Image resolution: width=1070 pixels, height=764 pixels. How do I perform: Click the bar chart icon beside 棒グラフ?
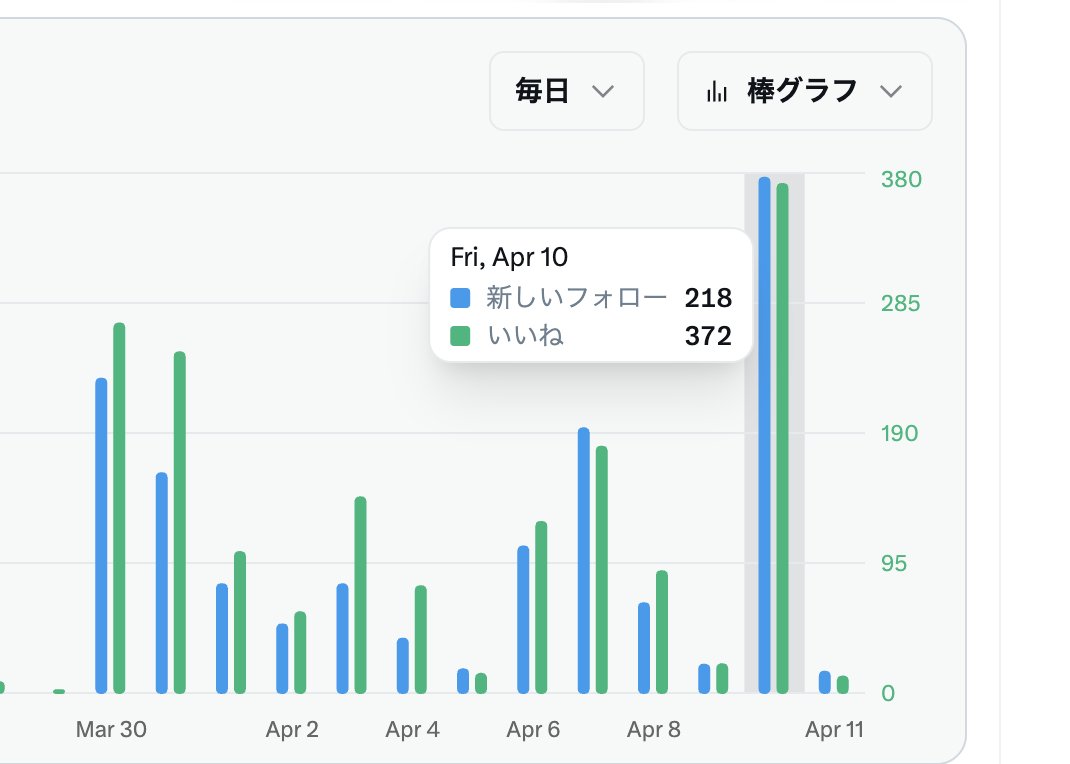point(717,91)
